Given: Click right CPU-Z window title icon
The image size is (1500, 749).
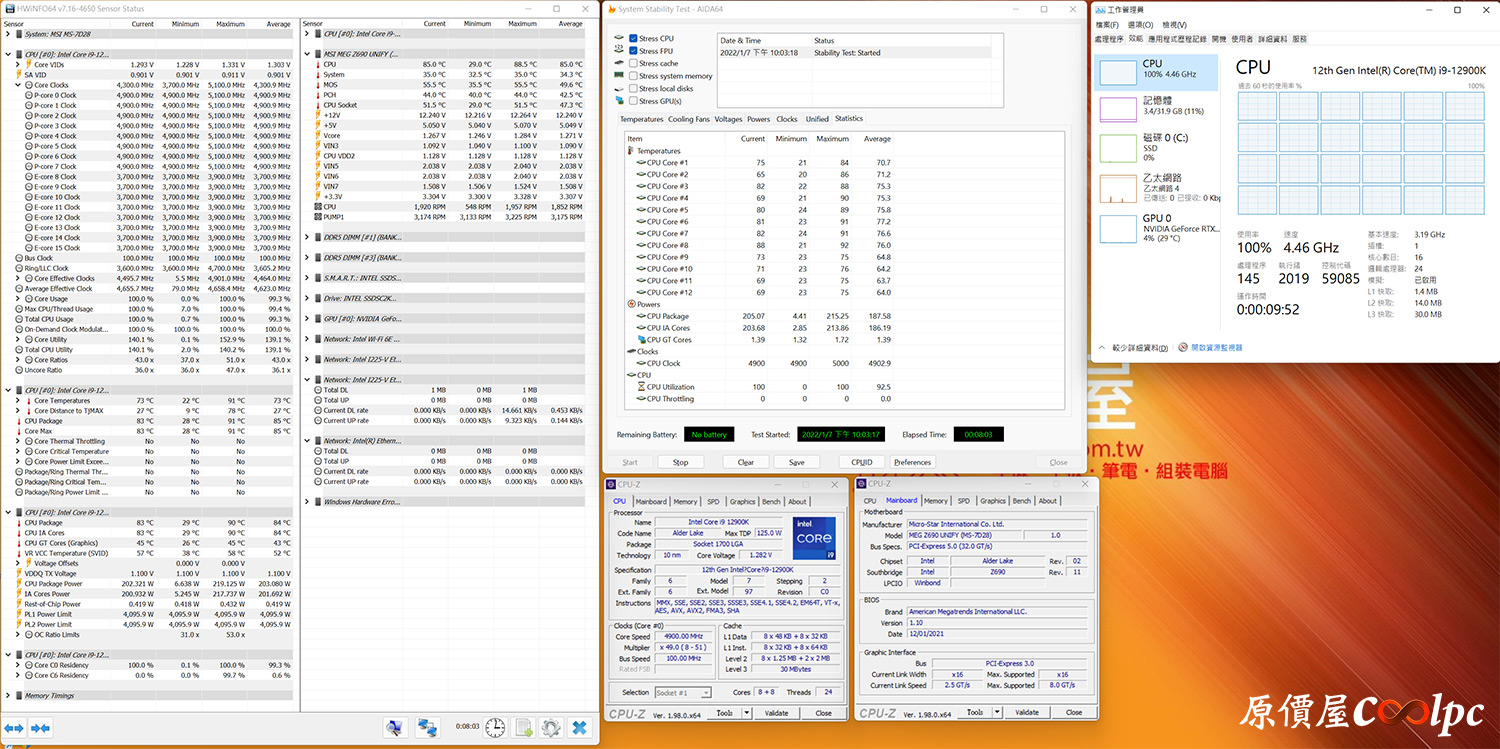Looking at the screenshot, I should click(862, 484).
